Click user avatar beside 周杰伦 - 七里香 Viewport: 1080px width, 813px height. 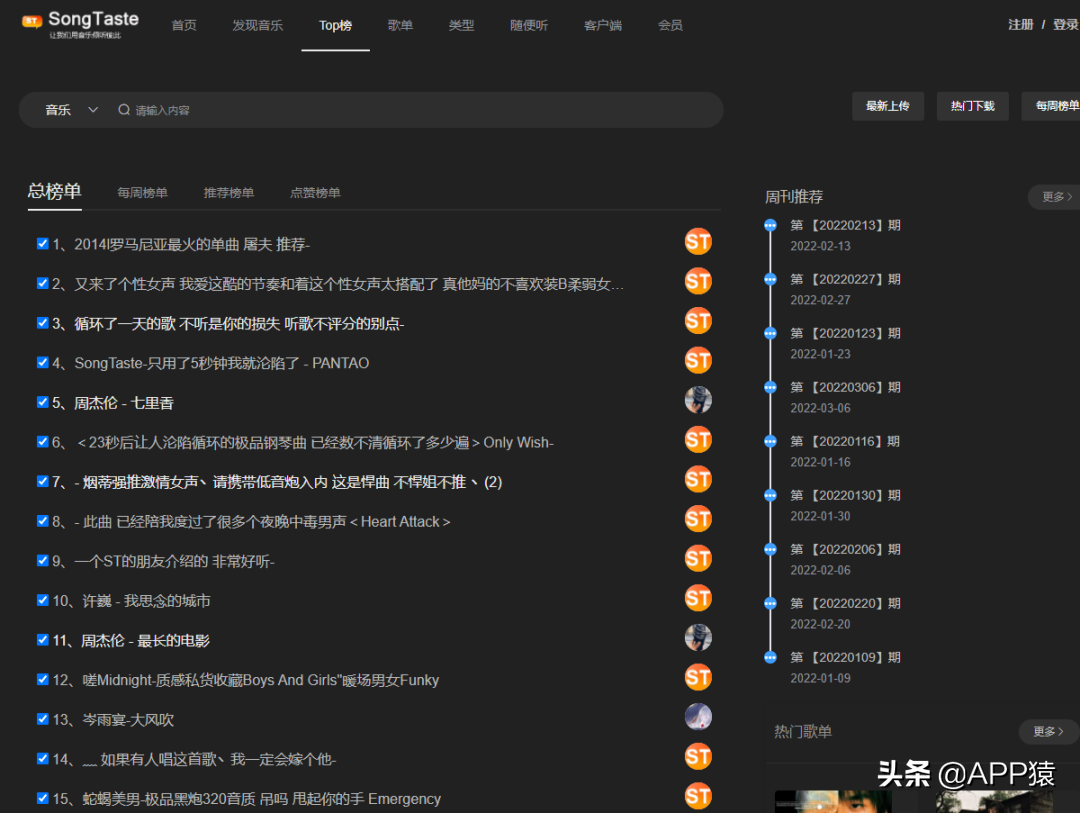(698, 400)
